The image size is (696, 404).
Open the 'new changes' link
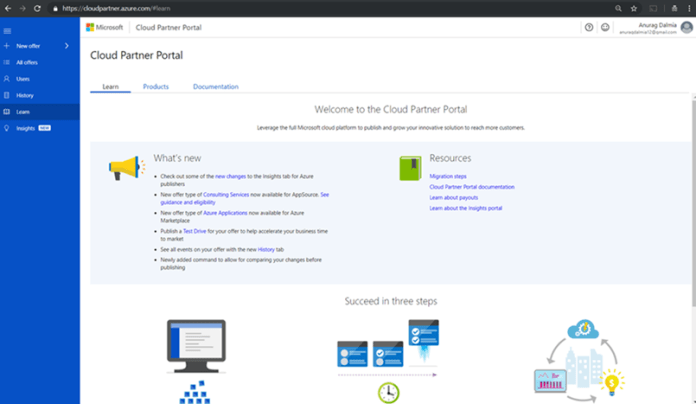[230, 176]
